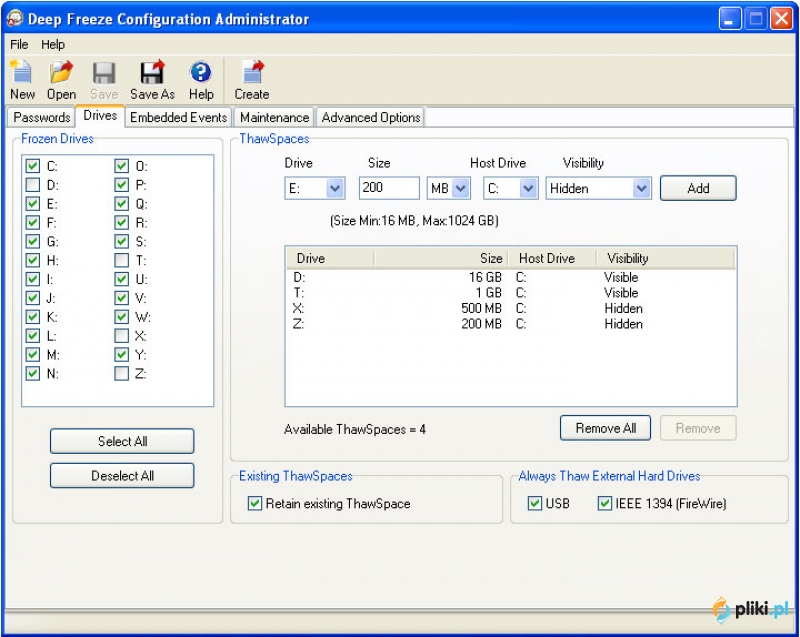Select the T: 1 GB ThawSpace row
The width and height of the screenshot is (800, 637).
tap(510, 293)
